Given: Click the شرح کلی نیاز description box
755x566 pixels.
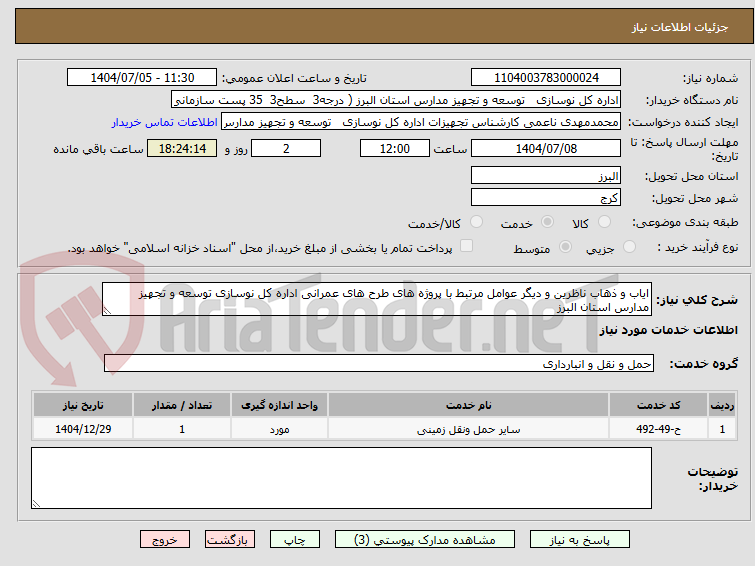Looking at the screenshot, I should (377, 299).
